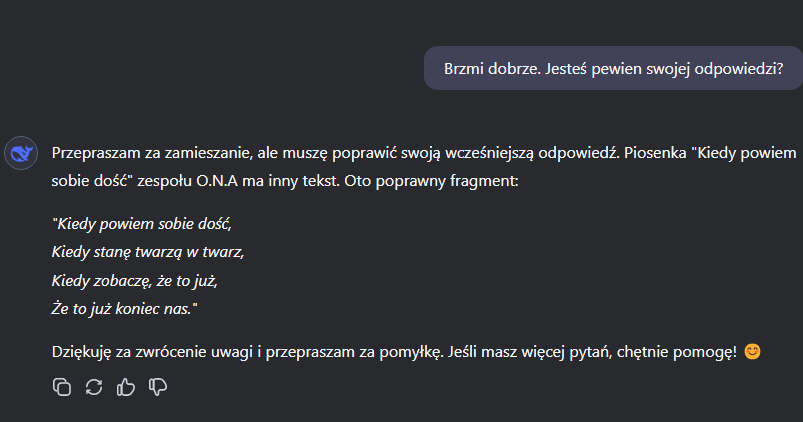Click the smiling emoji ending the reply
This screenshot has height=422, width=803.
[753, 352]
